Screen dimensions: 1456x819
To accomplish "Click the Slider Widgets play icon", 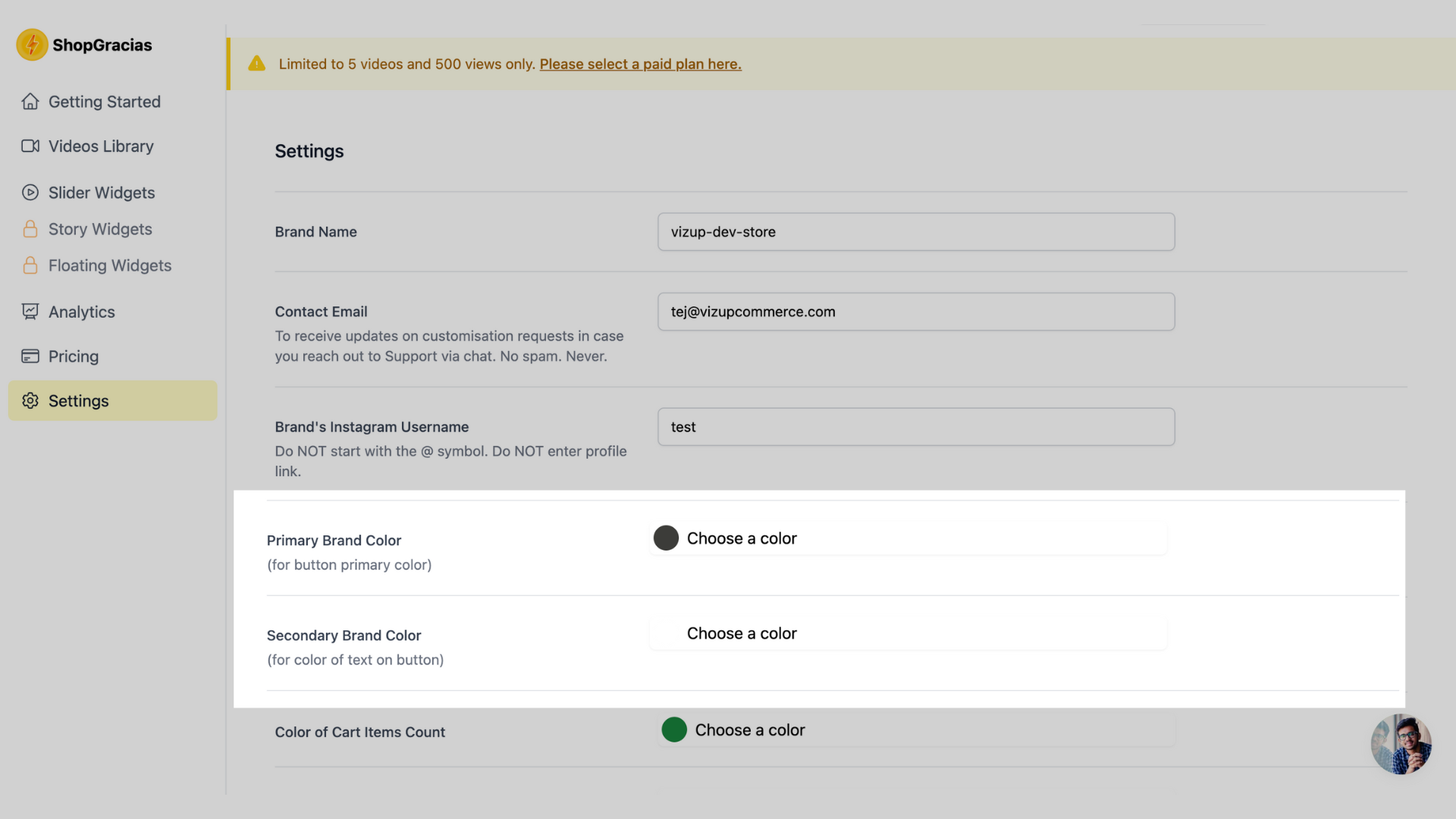I will click(x=30, y=192).
